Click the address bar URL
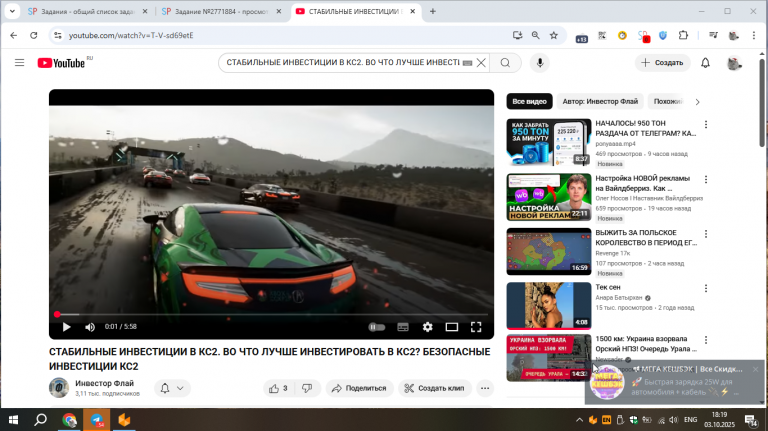This screenshot has height=431, width=768. pos(131,35)
